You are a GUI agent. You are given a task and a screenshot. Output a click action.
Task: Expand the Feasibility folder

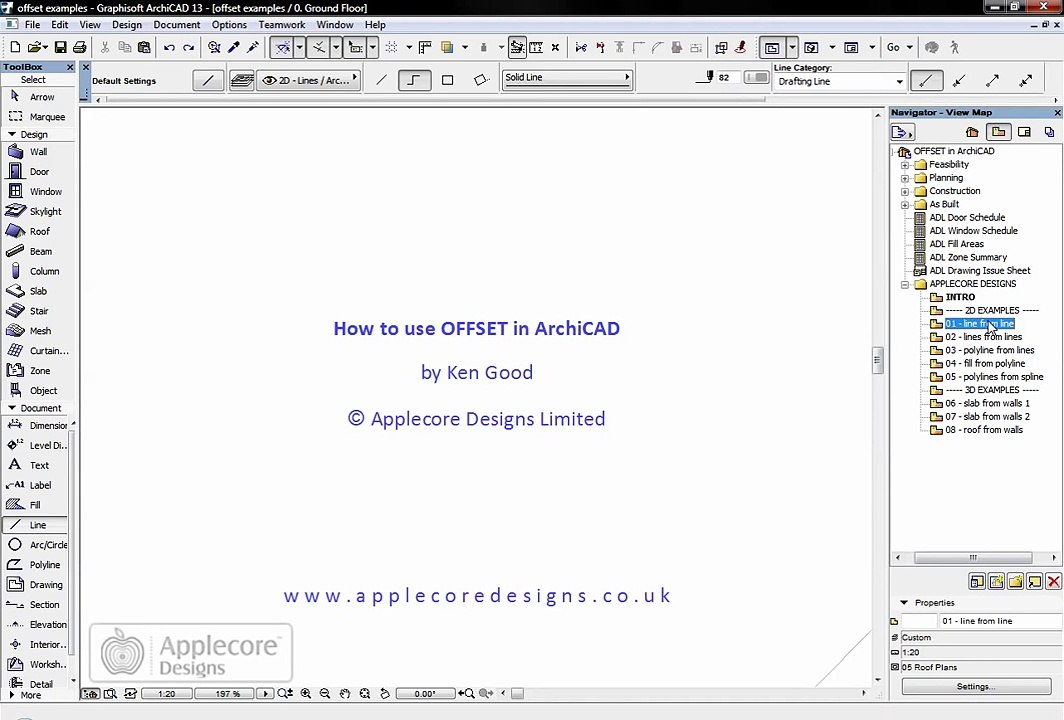pyautogui.click(x=905, y=165)
